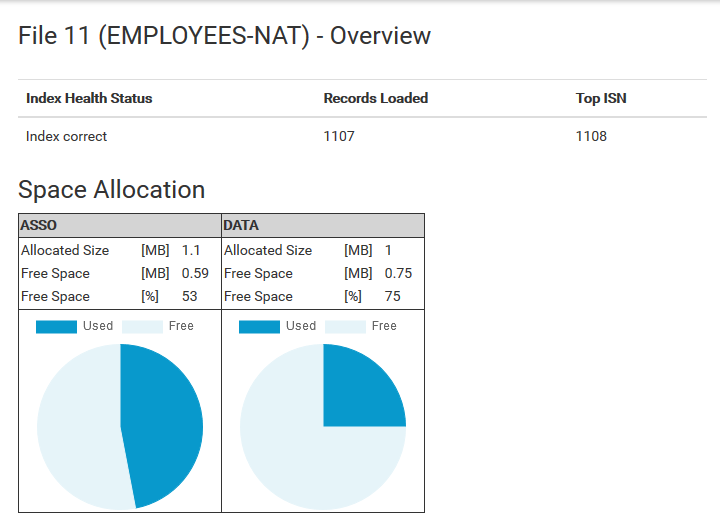720x532 pixels.
Task: Click the Records Loaded column header
Action: point(375,98)
